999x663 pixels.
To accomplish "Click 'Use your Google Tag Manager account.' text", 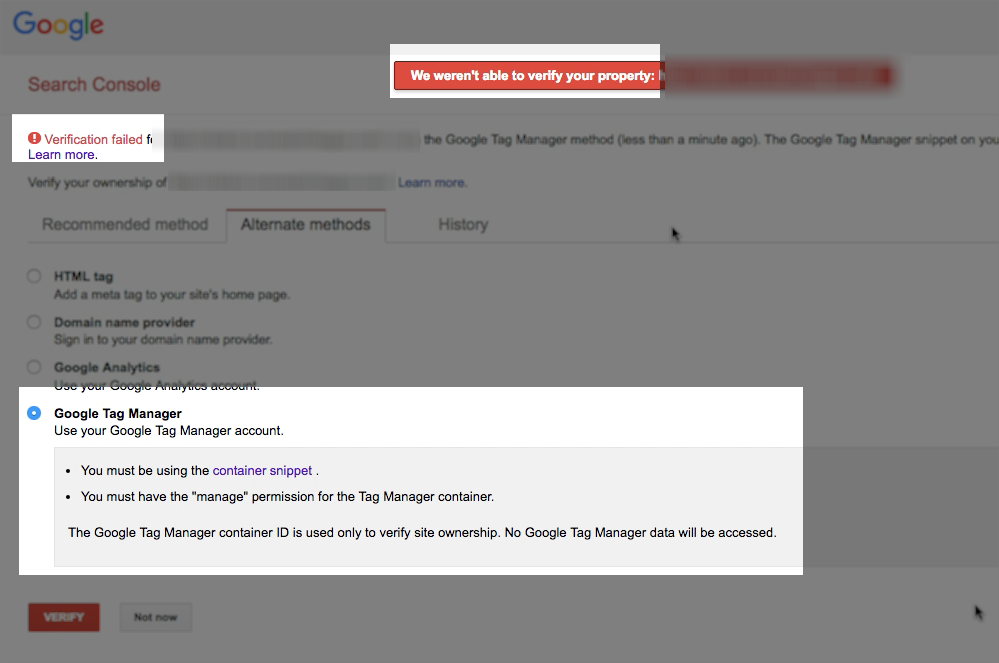I will coord(169,431).
